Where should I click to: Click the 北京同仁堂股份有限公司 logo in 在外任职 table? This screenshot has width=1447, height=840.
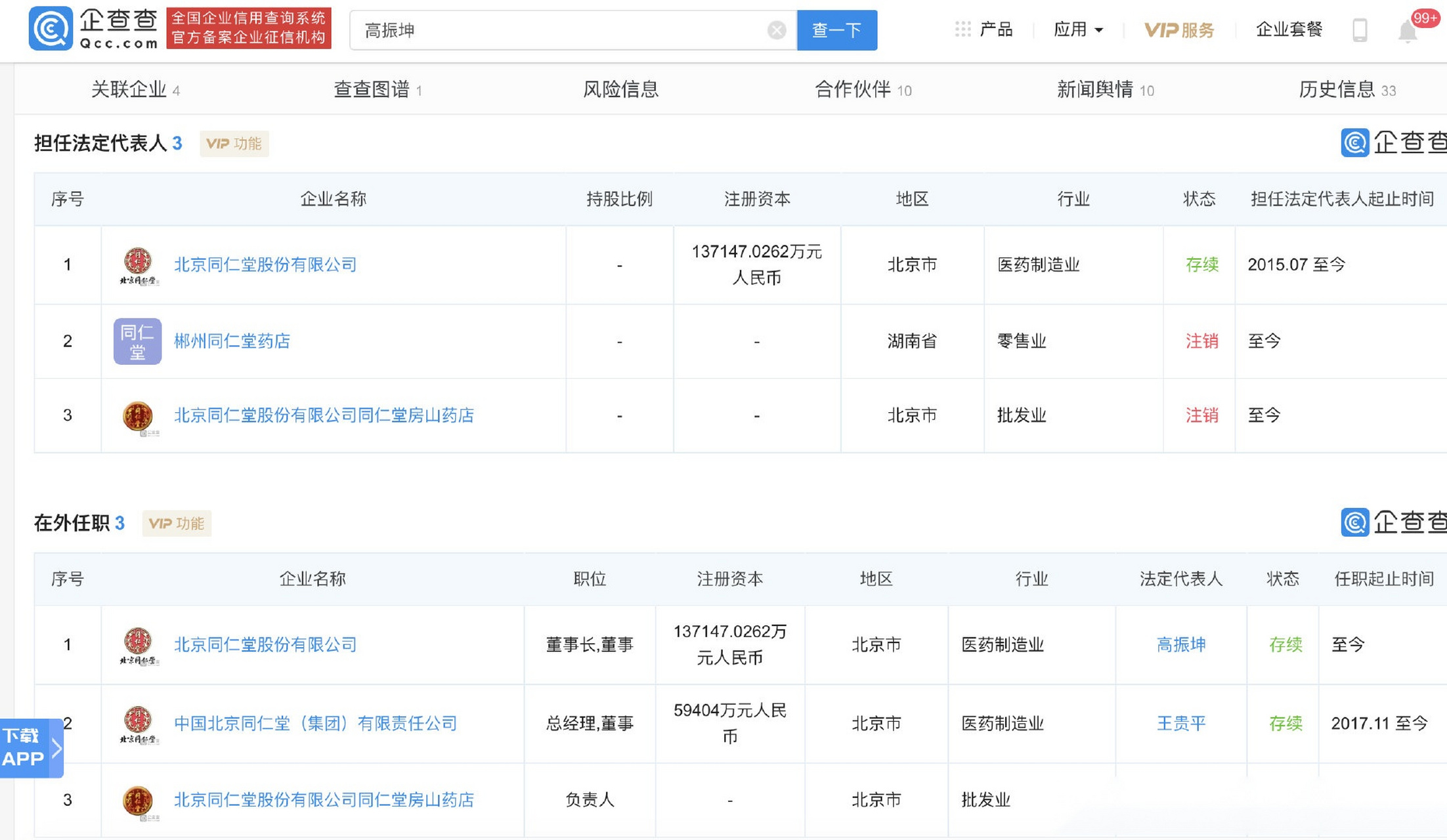tap(138, 646)
